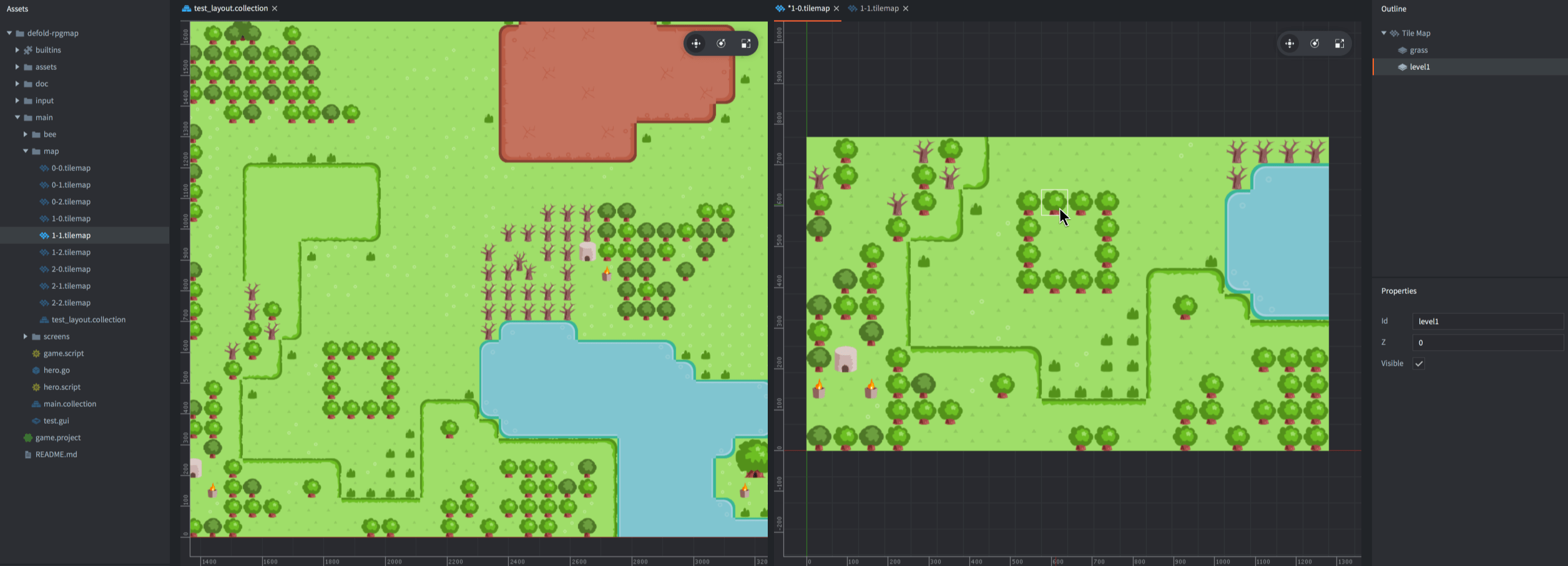Click the Id input field
This screenshot has width=1568, height=566.
pyautogui.click(x=1487, y=321)
